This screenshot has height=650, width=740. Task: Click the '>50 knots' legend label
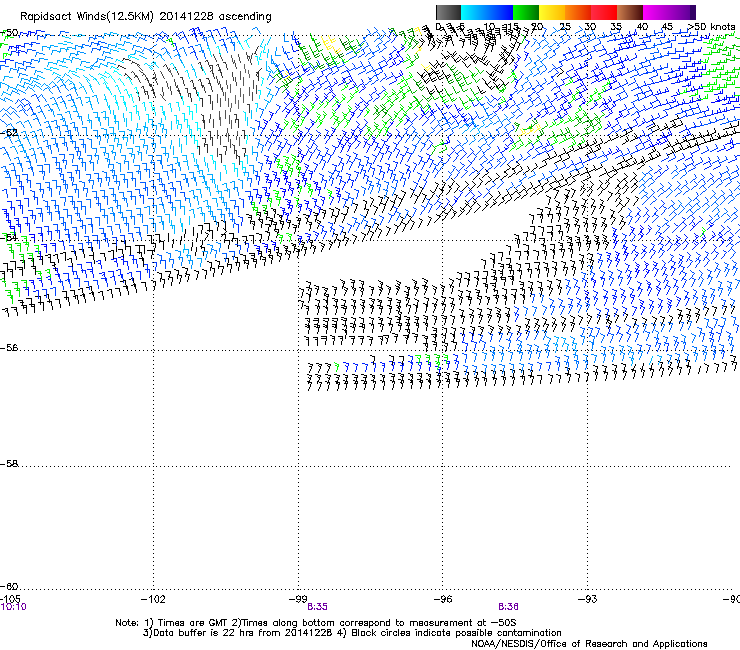point(712,27)
